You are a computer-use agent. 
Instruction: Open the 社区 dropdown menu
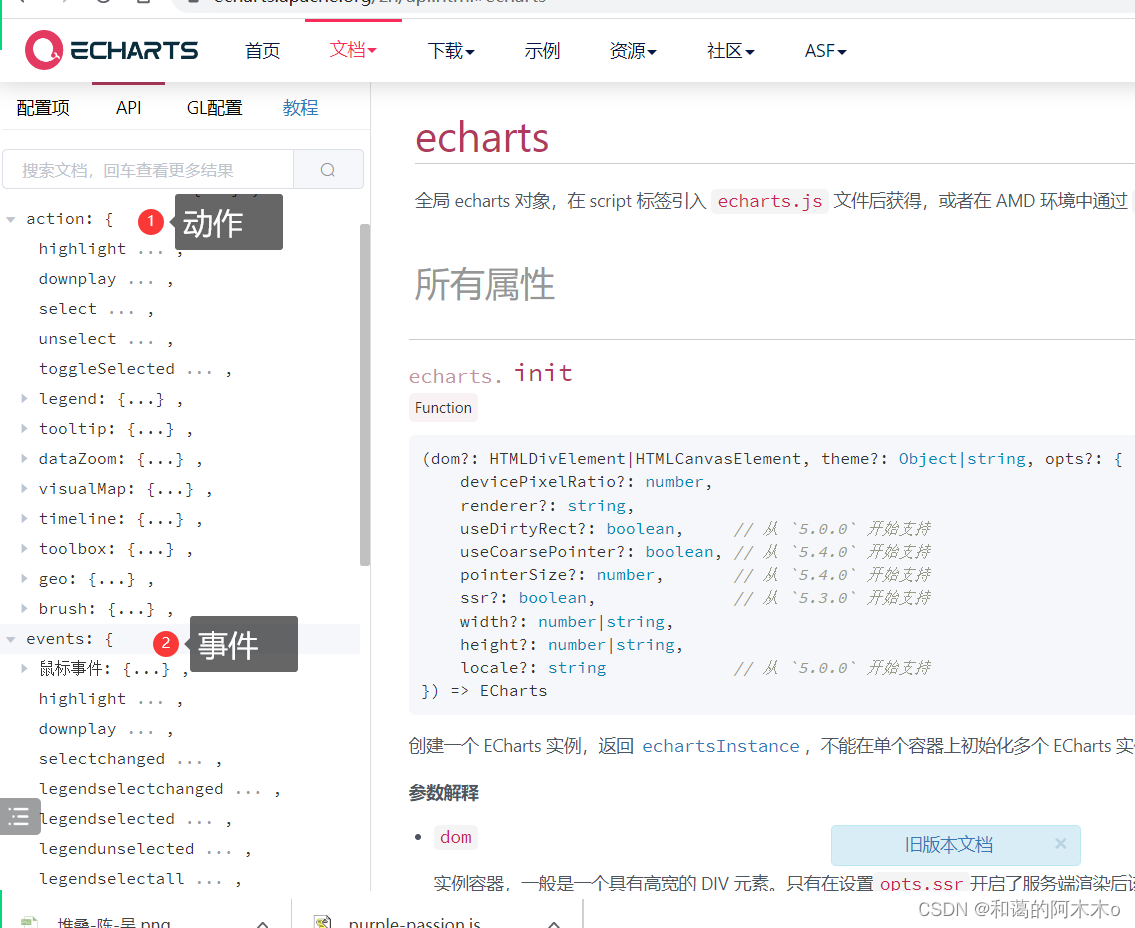pos(730,51)
